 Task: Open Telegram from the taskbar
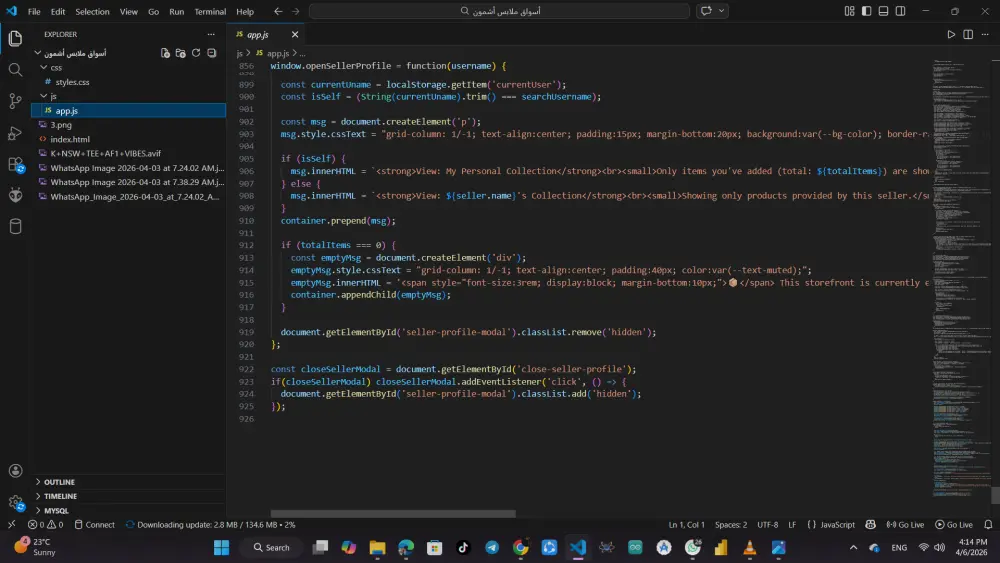point(492,548)
